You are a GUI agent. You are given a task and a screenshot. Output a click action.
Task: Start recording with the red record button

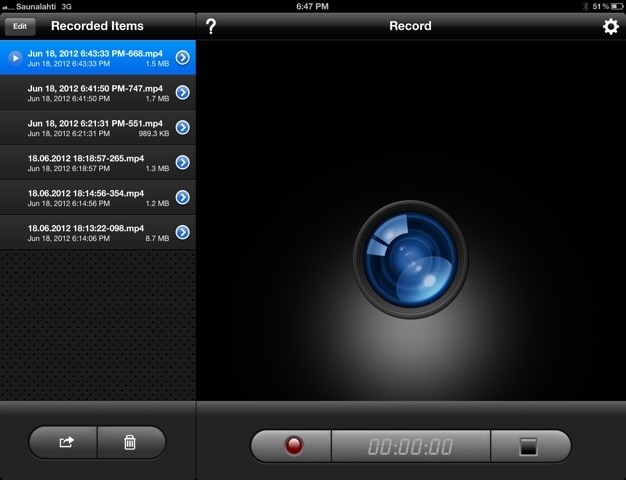[291, 446]
